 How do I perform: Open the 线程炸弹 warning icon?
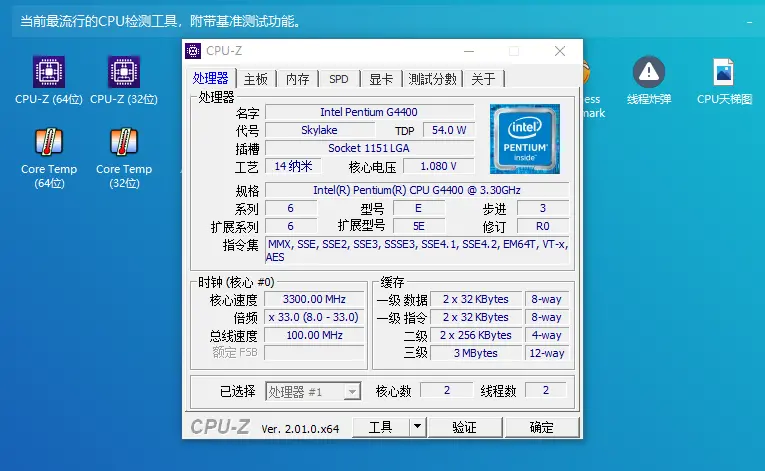point(649,72)
